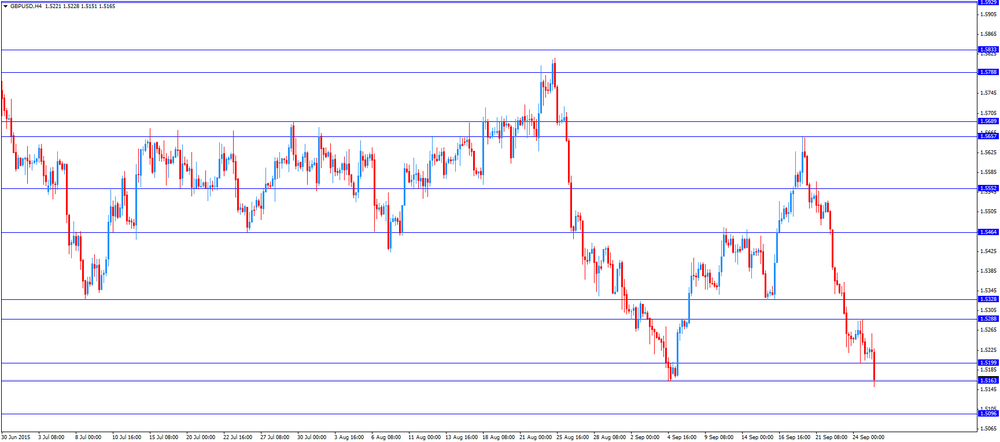Screen dimensions: 1000x442
Task: Click the 30 Jul 00:00 time axis label
Action: pos(312,438)
